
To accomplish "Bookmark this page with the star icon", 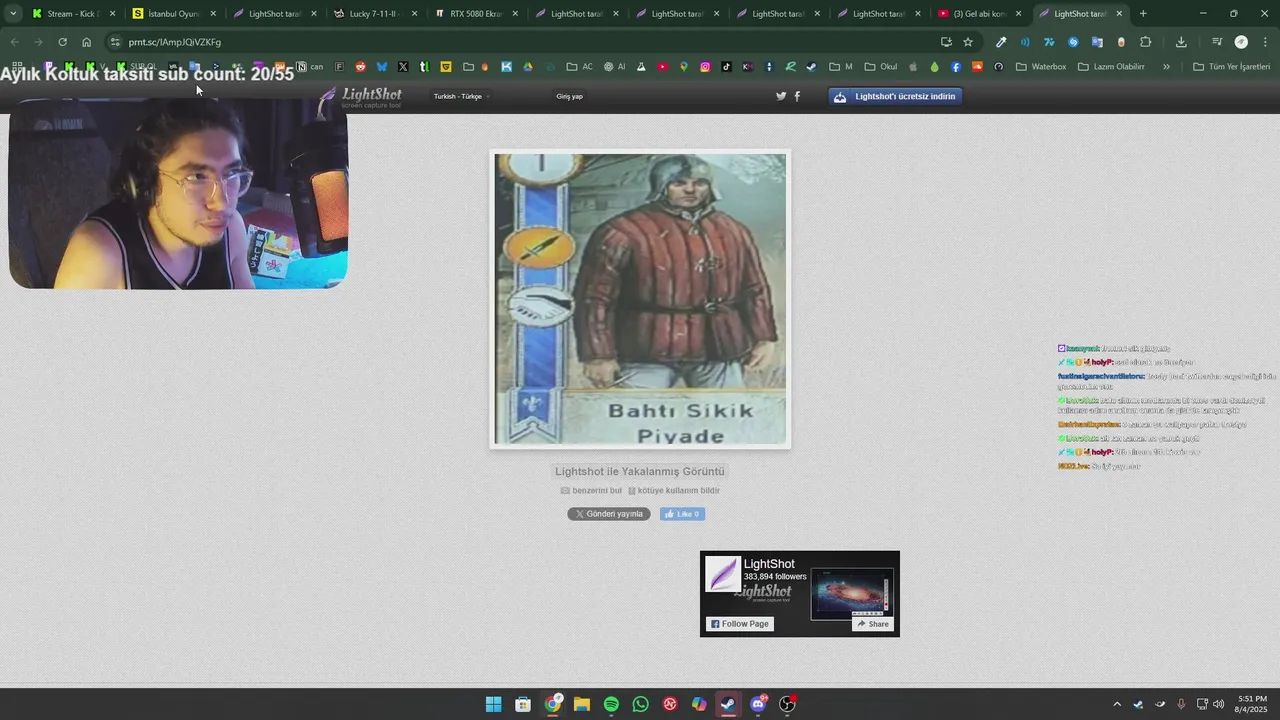I will click(x=968, y=42).
